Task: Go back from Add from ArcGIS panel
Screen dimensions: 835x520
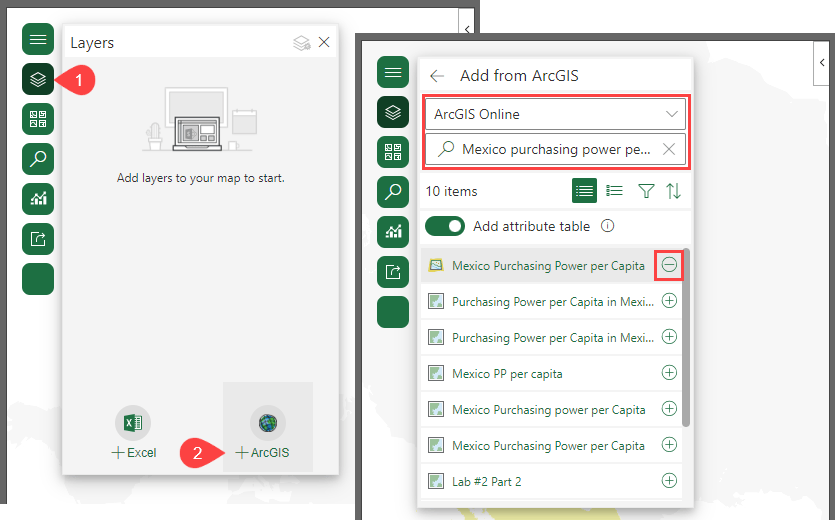Action: coord(437,76)
